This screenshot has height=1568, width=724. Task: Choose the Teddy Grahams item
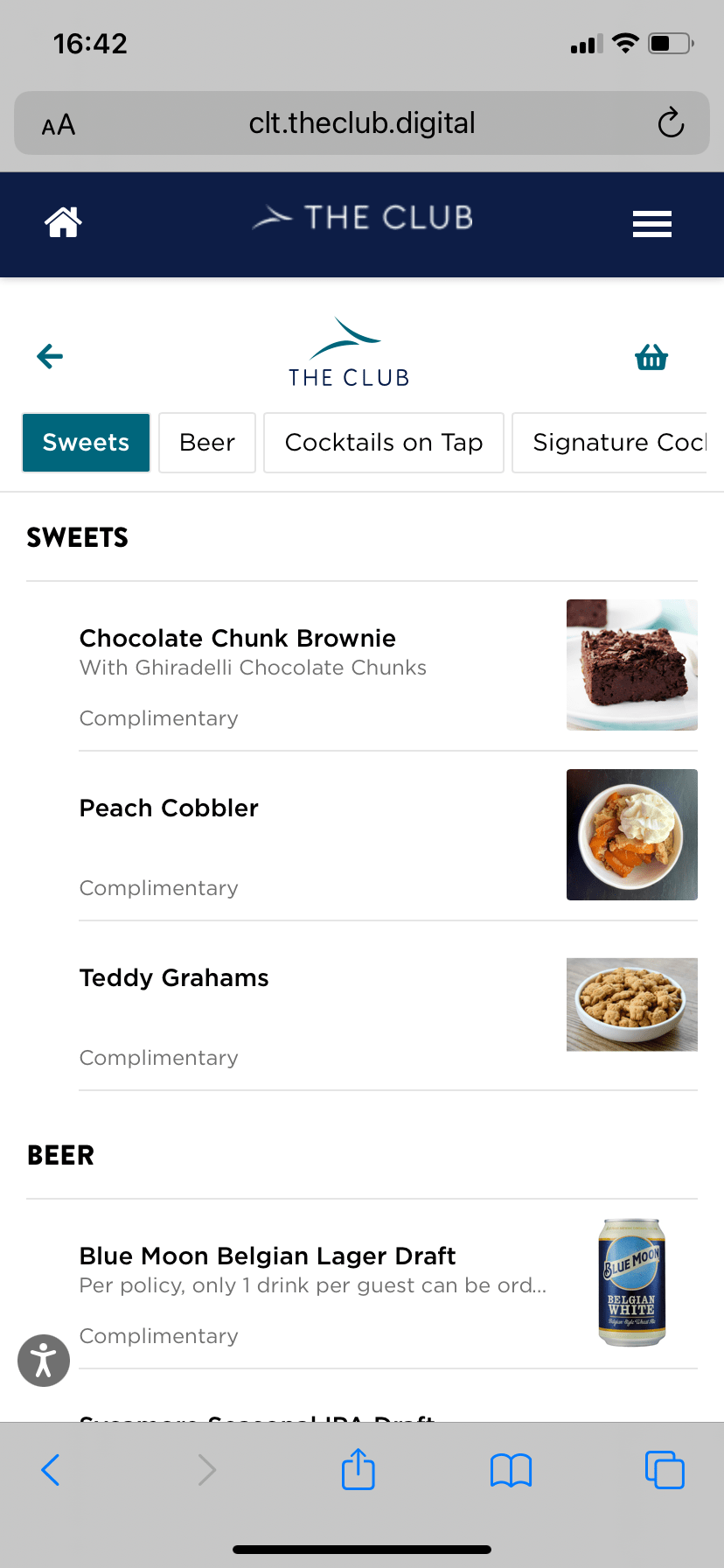pos(174,978)
